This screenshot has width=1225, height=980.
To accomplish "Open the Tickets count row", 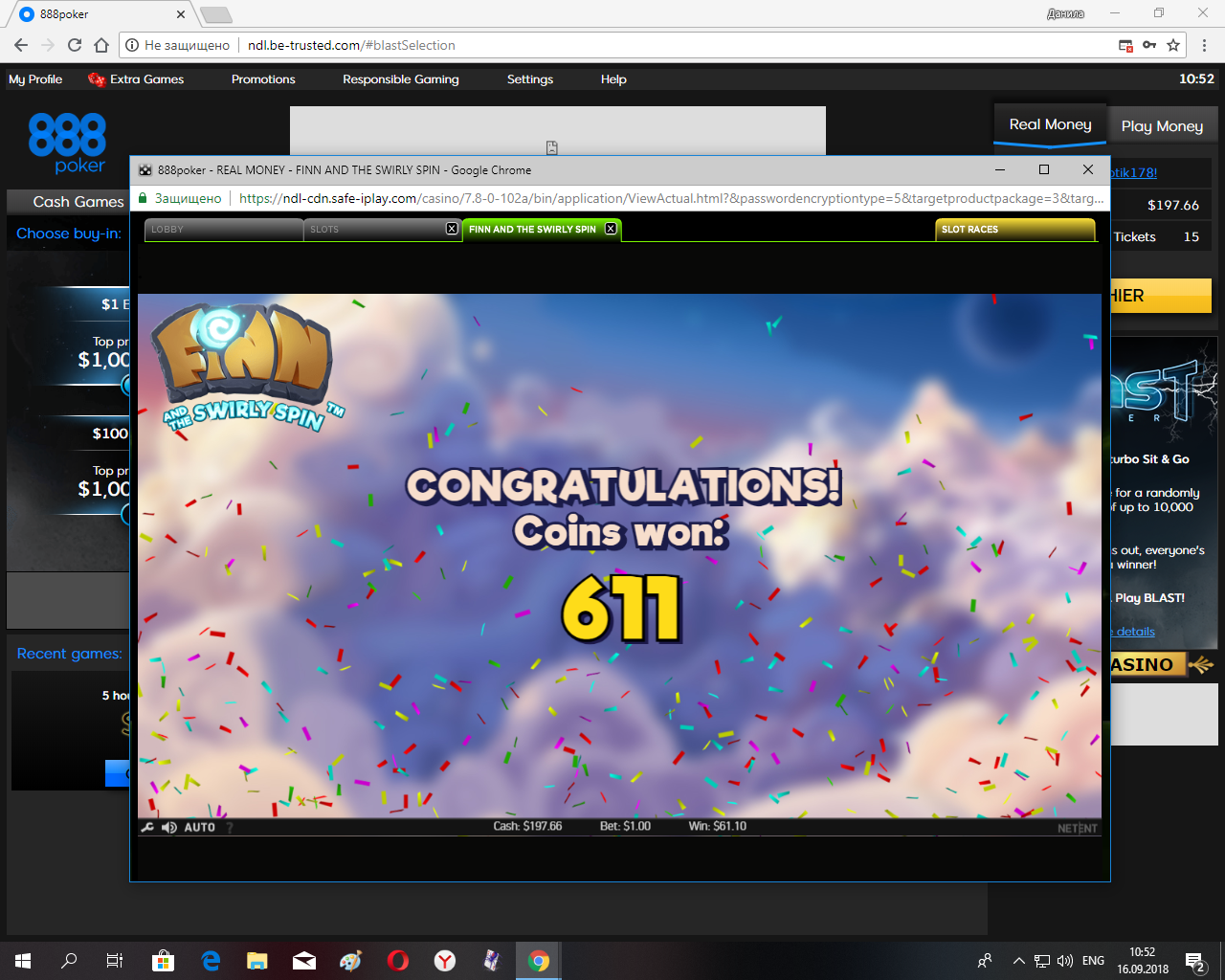I will tap(1160, 236).
